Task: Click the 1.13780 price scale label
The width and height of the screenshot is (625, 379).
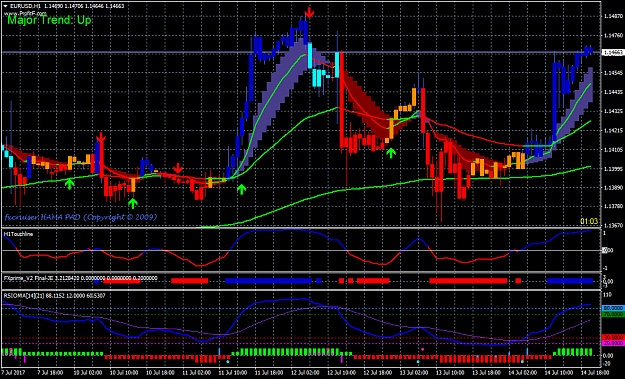Action: [x=613, y=206]
